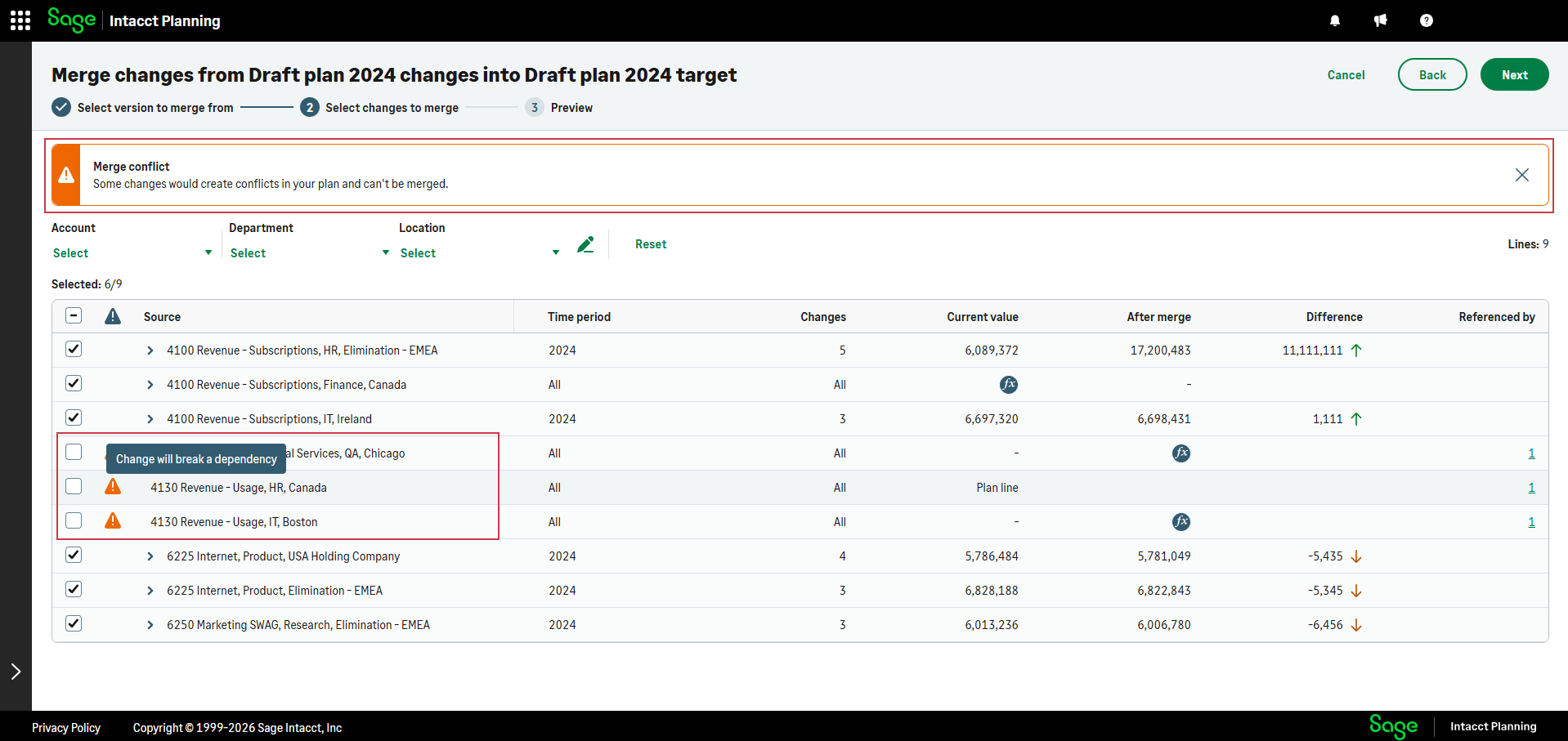Click the Back button
Viewport: 1568px width, 741px height.
(x=1432, y=74)
